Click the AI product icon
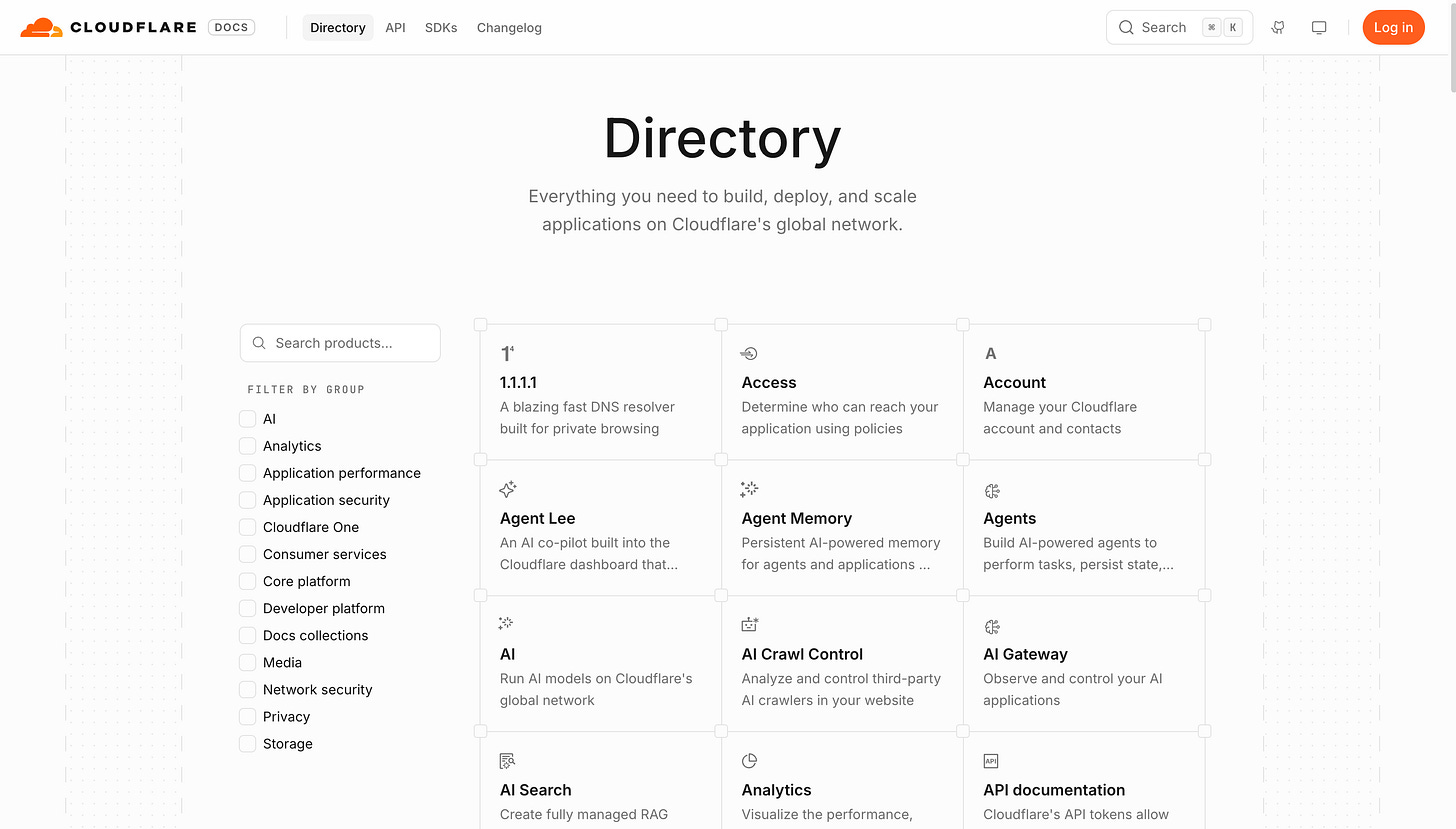Image resolution: width=1456 pixels, height=829 pixels. click(x=506, y=624)
